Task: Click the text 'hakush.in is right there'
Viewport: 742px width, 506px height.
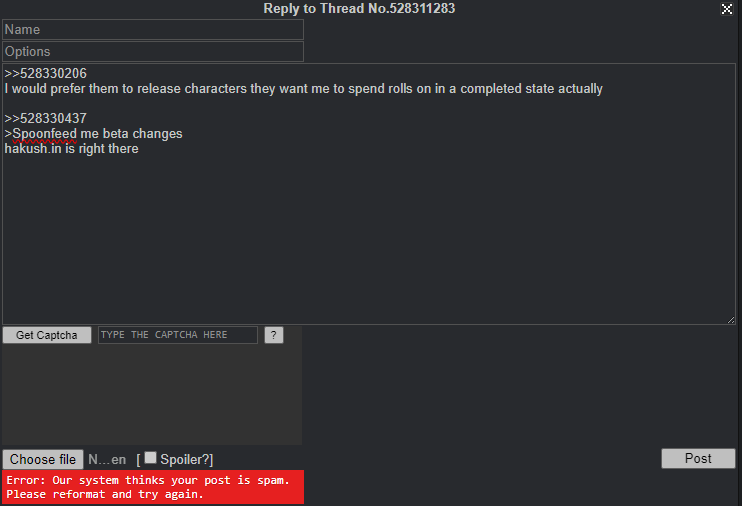Action: pyautogui.click(x=71, y=149)
